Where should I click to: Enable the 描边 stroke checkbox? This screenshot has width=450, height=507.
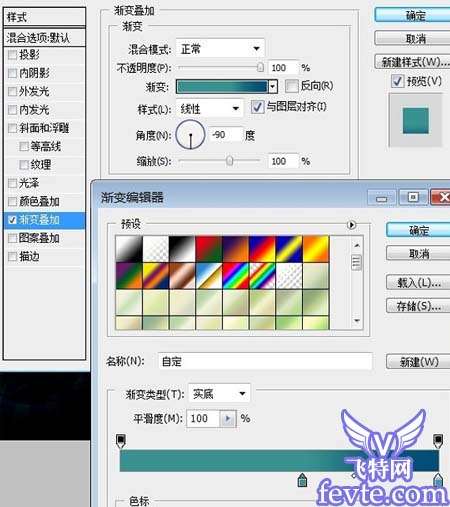(12, 257)
